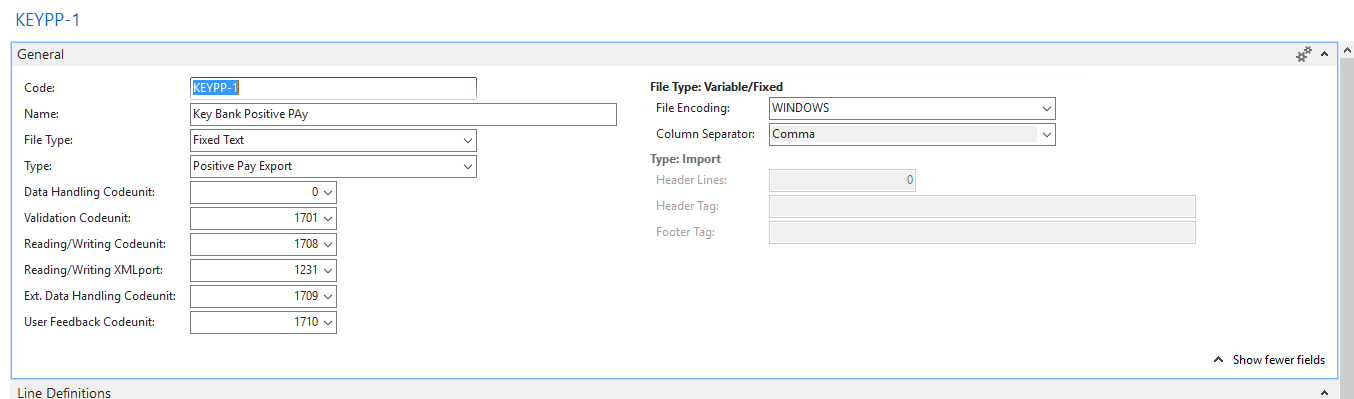The image size is (1354, 399).
Task: Open Data Handling Codeunit lookup arrow
Action: pos(328,192)
